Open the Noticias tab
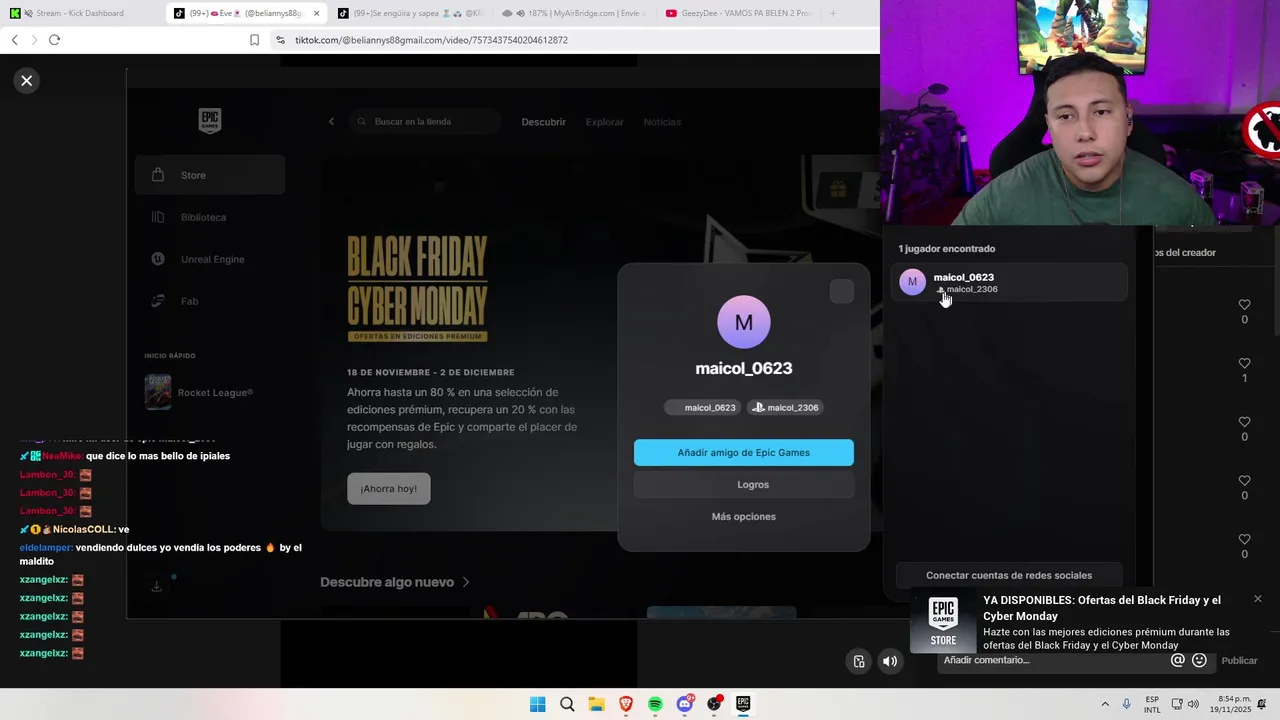 pyautogui.click(x=662, y=122)
